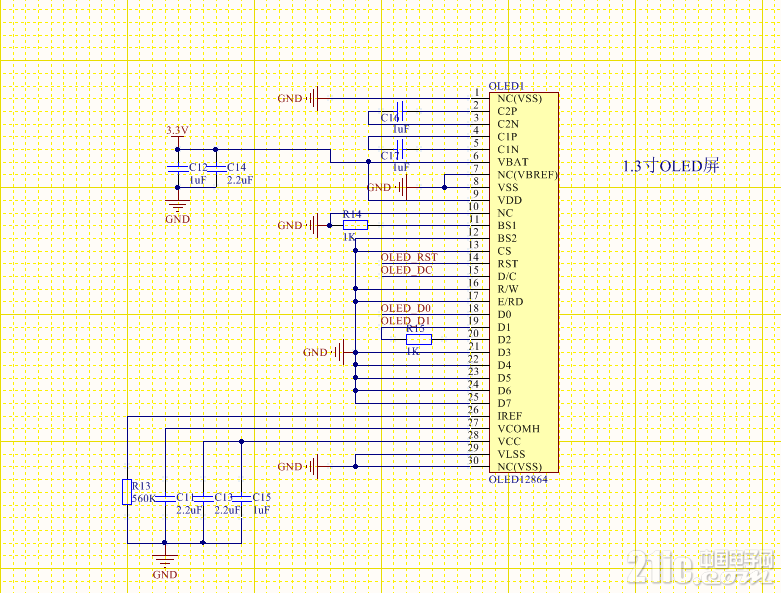
Task: Select the C14 capacitor symbol
Action: (x=216, y=168)
